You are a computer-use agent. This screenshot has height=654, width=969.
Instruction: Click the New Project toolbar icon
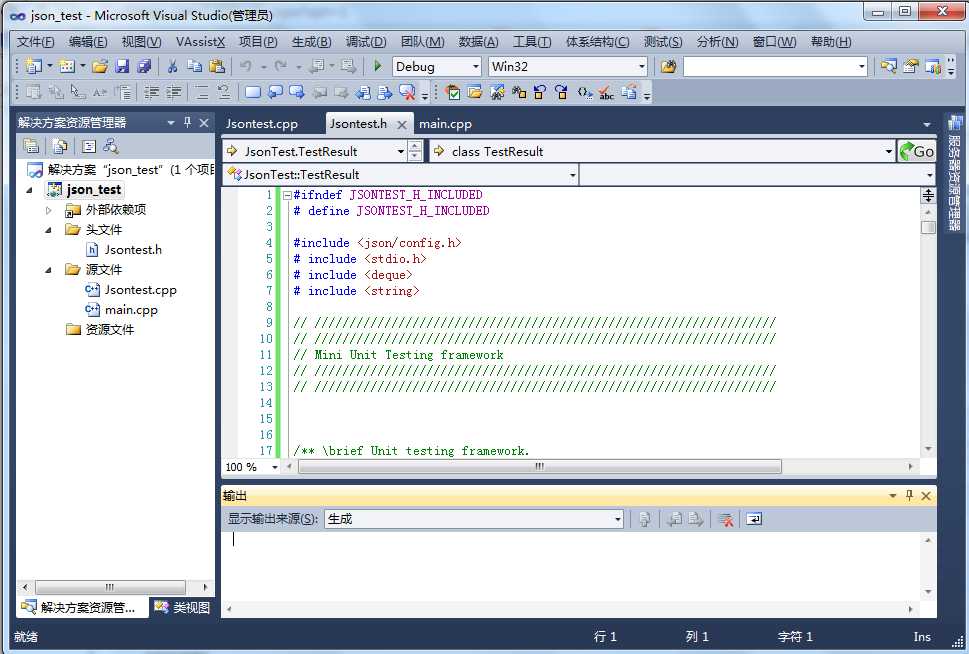coord(35,66)
